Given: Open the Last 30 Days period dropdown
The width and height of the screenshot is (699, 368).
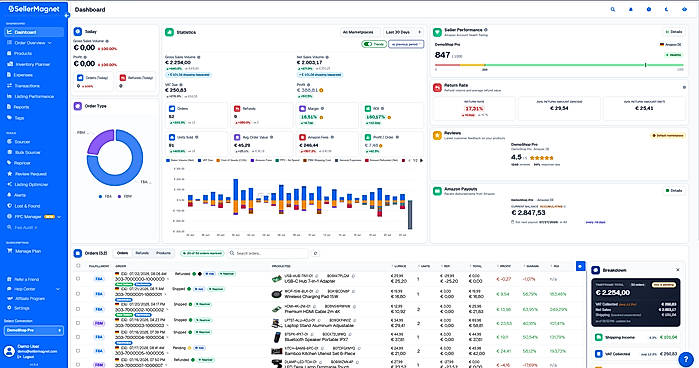Looking at the screenshot, I should pos(398,32).
